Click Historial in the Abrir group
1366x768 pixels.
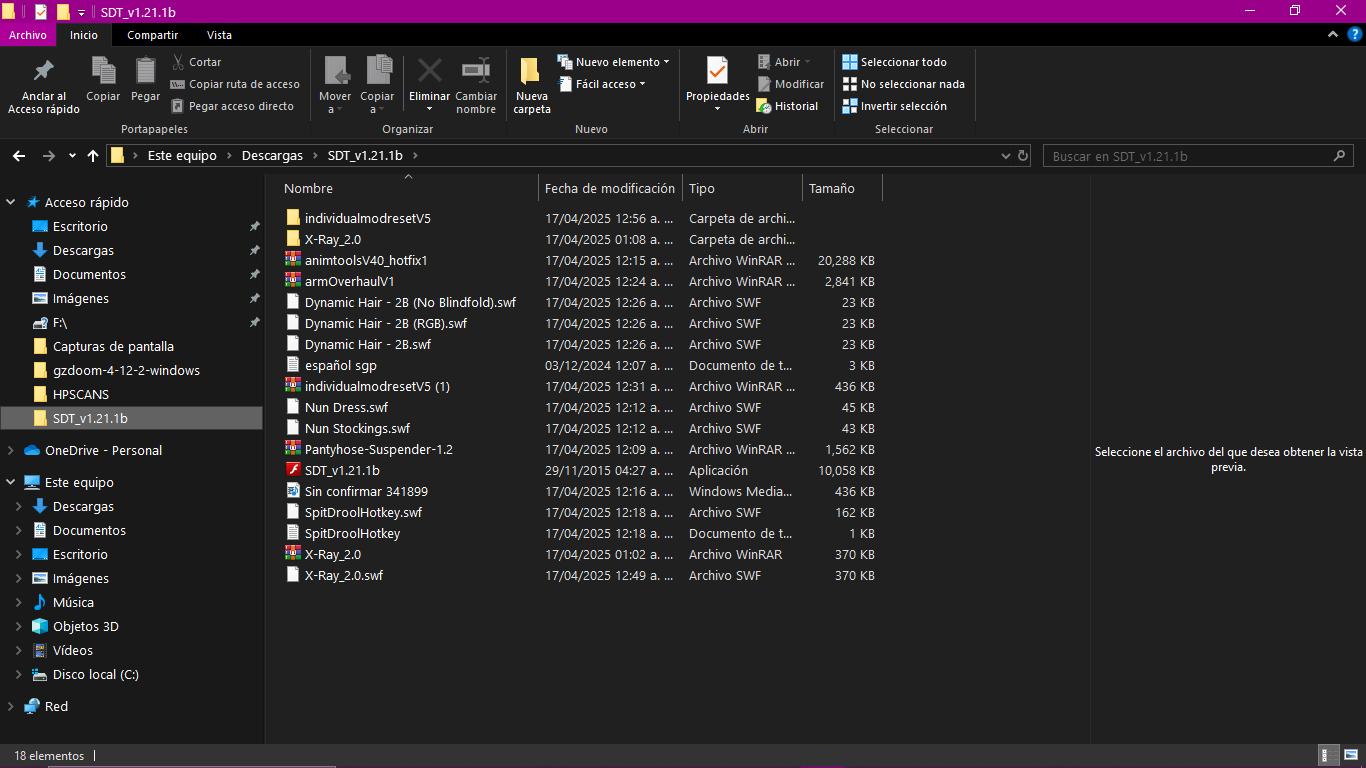point(788,106)
